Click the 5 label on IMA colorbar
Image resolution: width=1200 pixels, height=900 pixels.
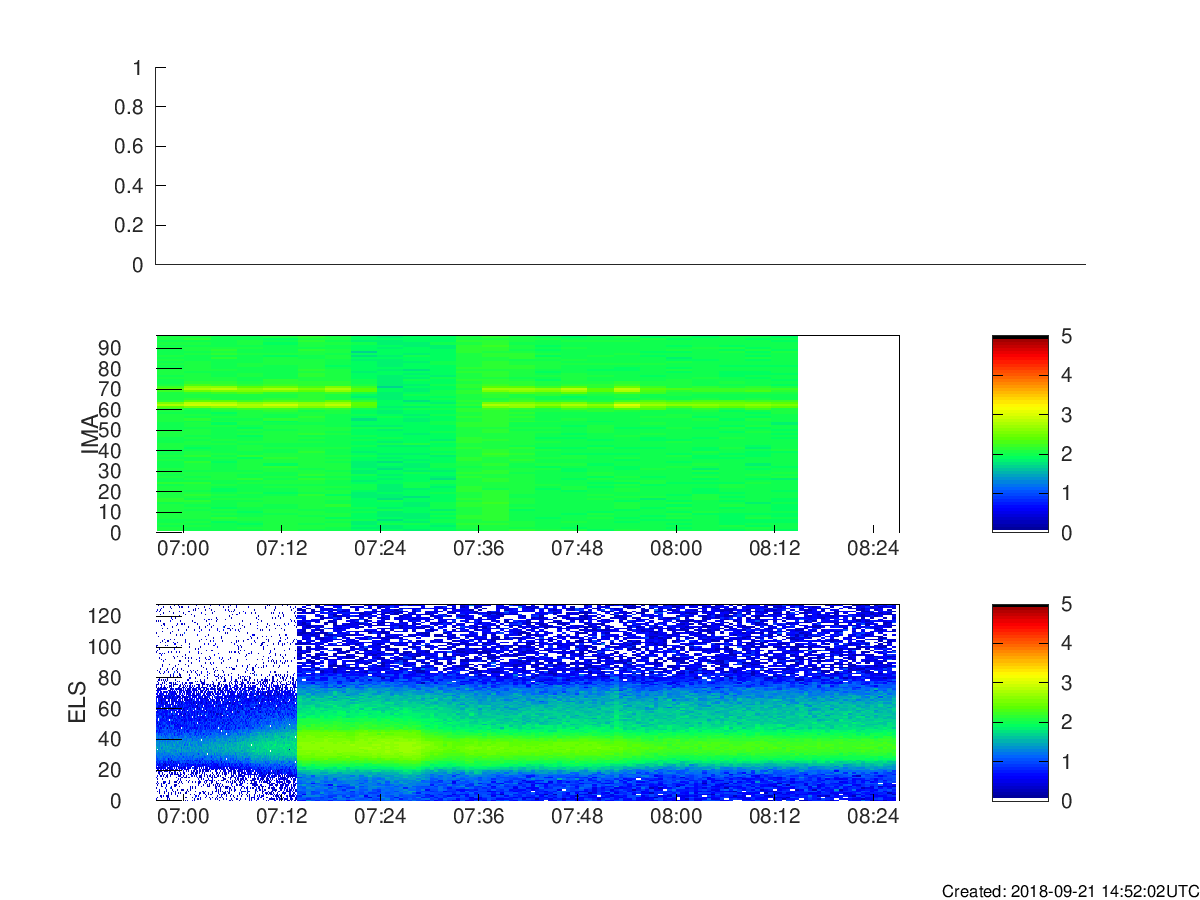[1066, 336]
